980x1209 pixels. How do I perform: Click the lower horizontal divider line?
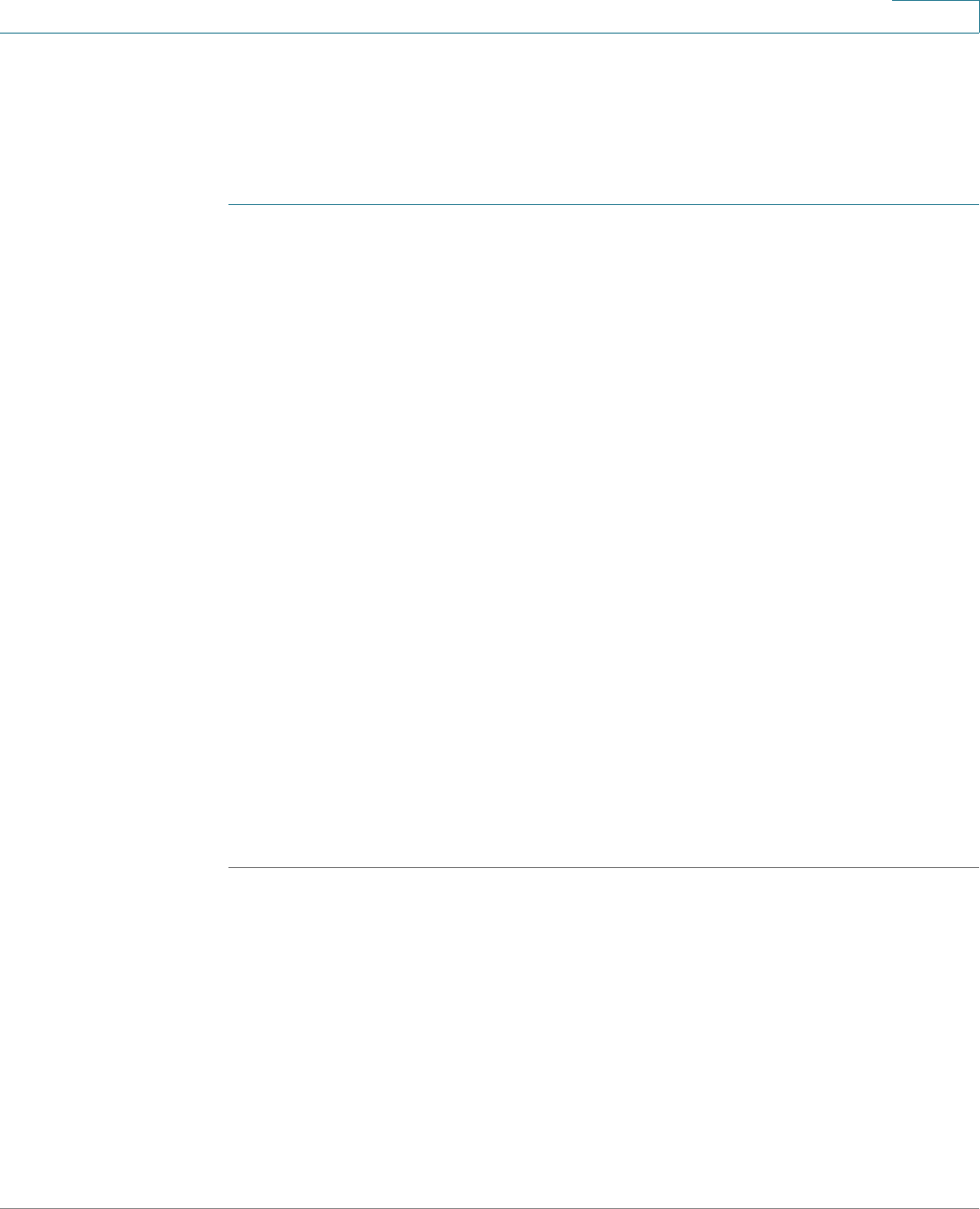(x=603, y=868)
